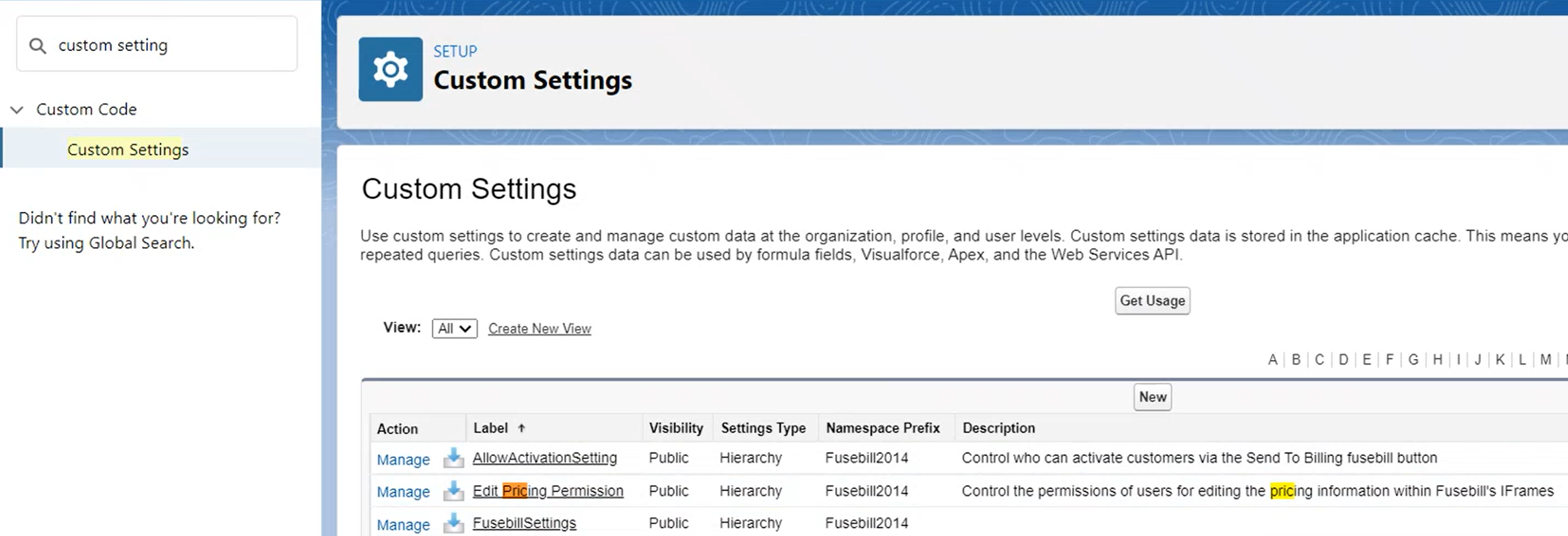Screen dimensions: 1568x536
Task: Click the Namespace Prefix column header
Action: [883, 428]
